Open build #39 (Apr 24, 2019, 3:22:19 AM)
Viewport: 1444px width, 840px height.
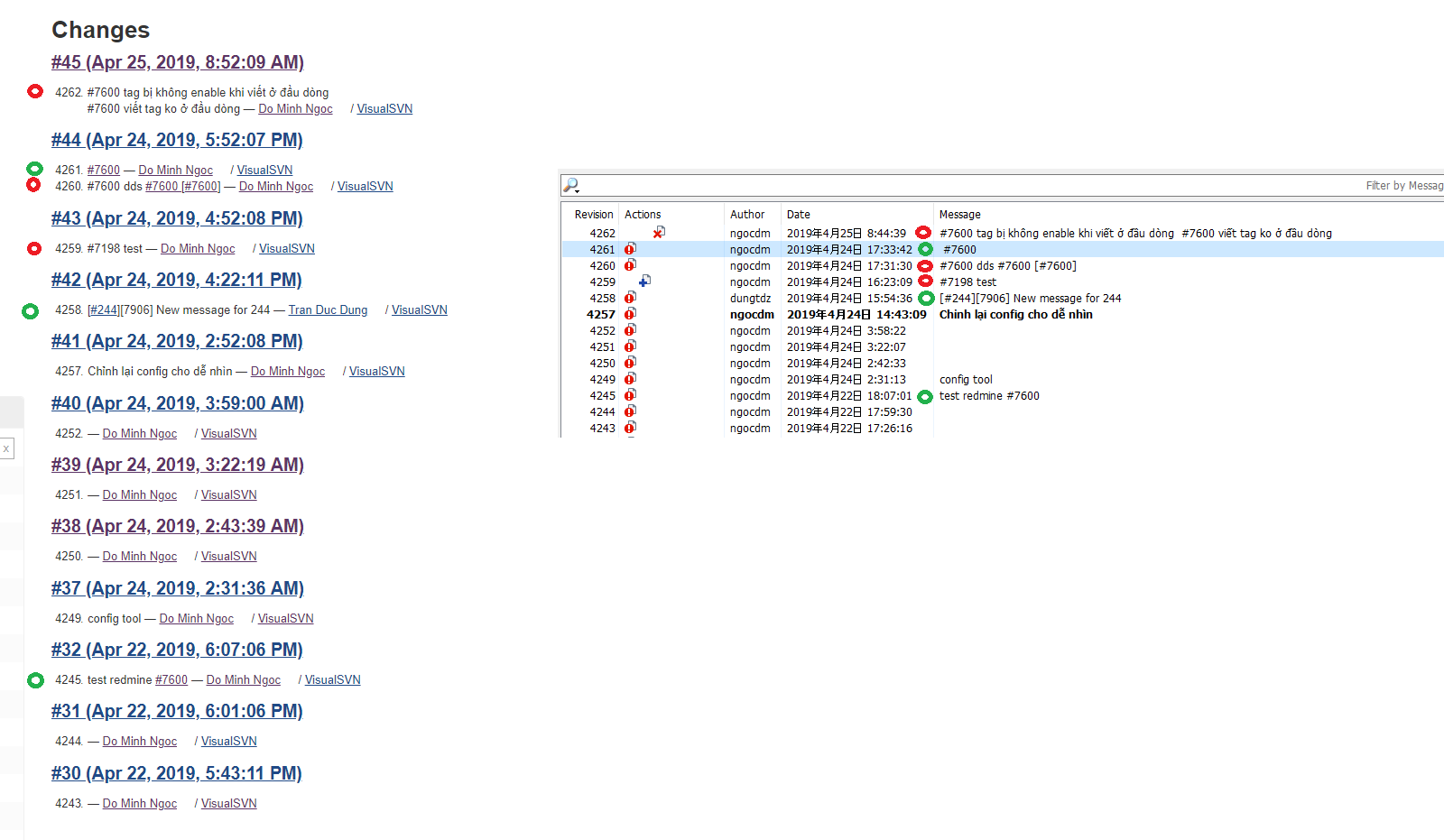(178, 465)
